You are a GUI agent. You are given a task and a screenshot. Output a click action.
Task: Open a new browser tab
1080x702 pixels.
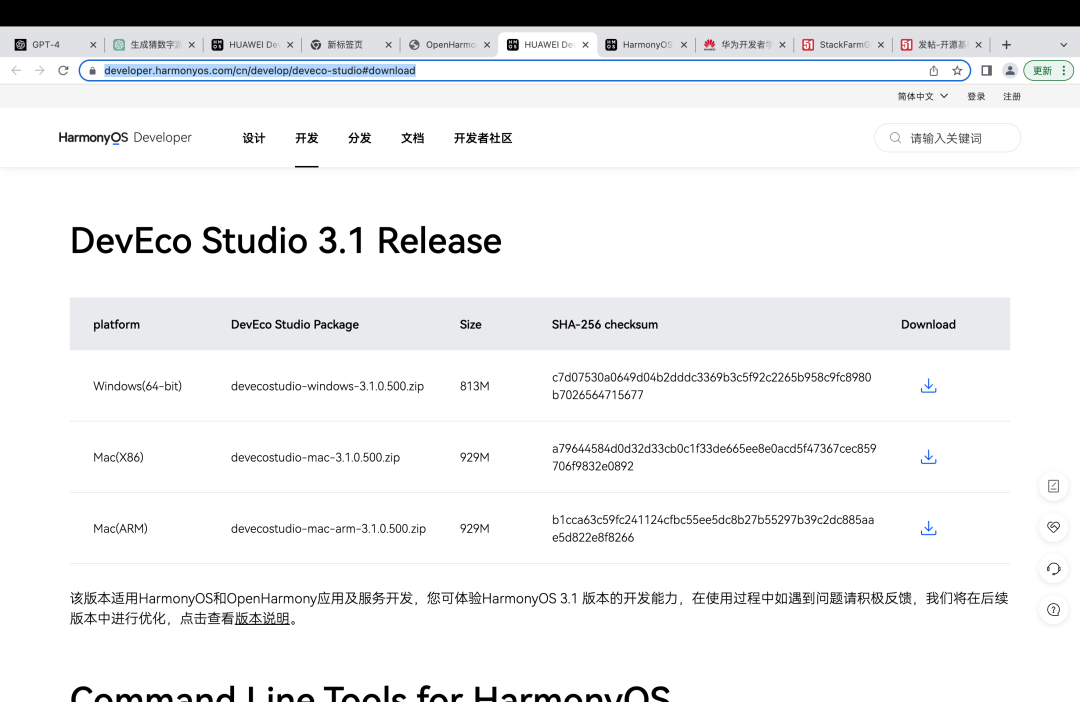[x=1006, y=45]
